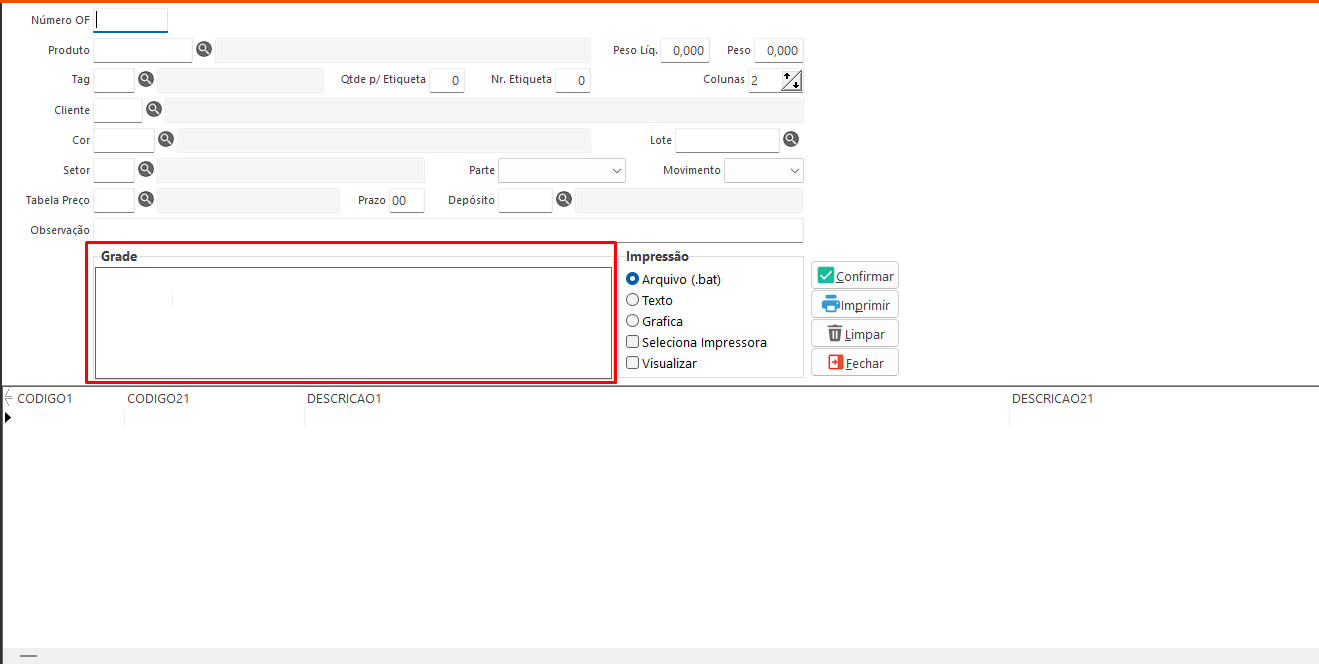
Task: Focus the Número OF input field
Action: tap(131, 20)
